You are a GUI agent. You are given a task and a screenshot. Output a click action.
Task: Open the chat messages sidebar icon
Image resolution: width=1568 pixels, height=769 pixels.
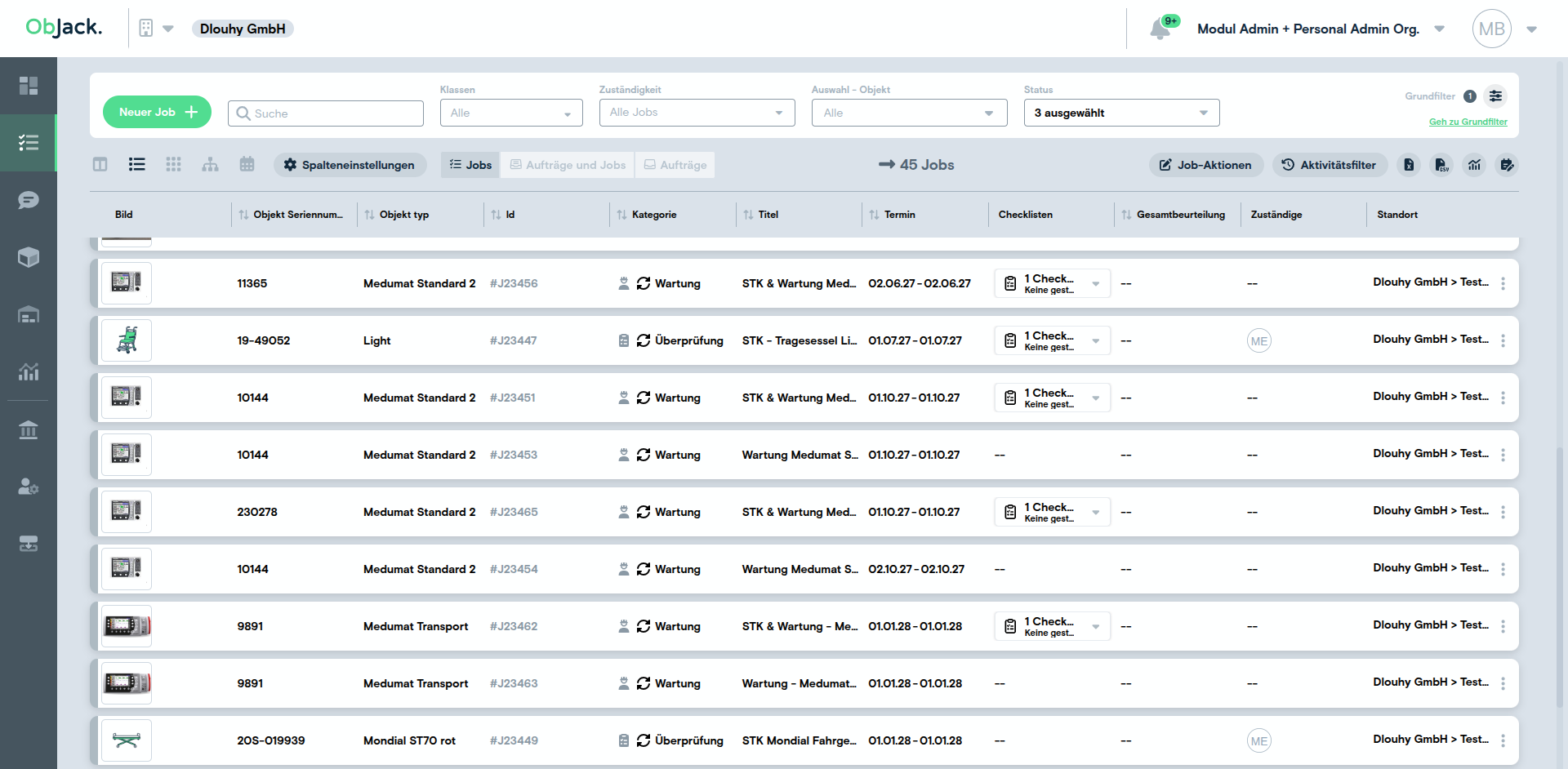tap(29, 200)
